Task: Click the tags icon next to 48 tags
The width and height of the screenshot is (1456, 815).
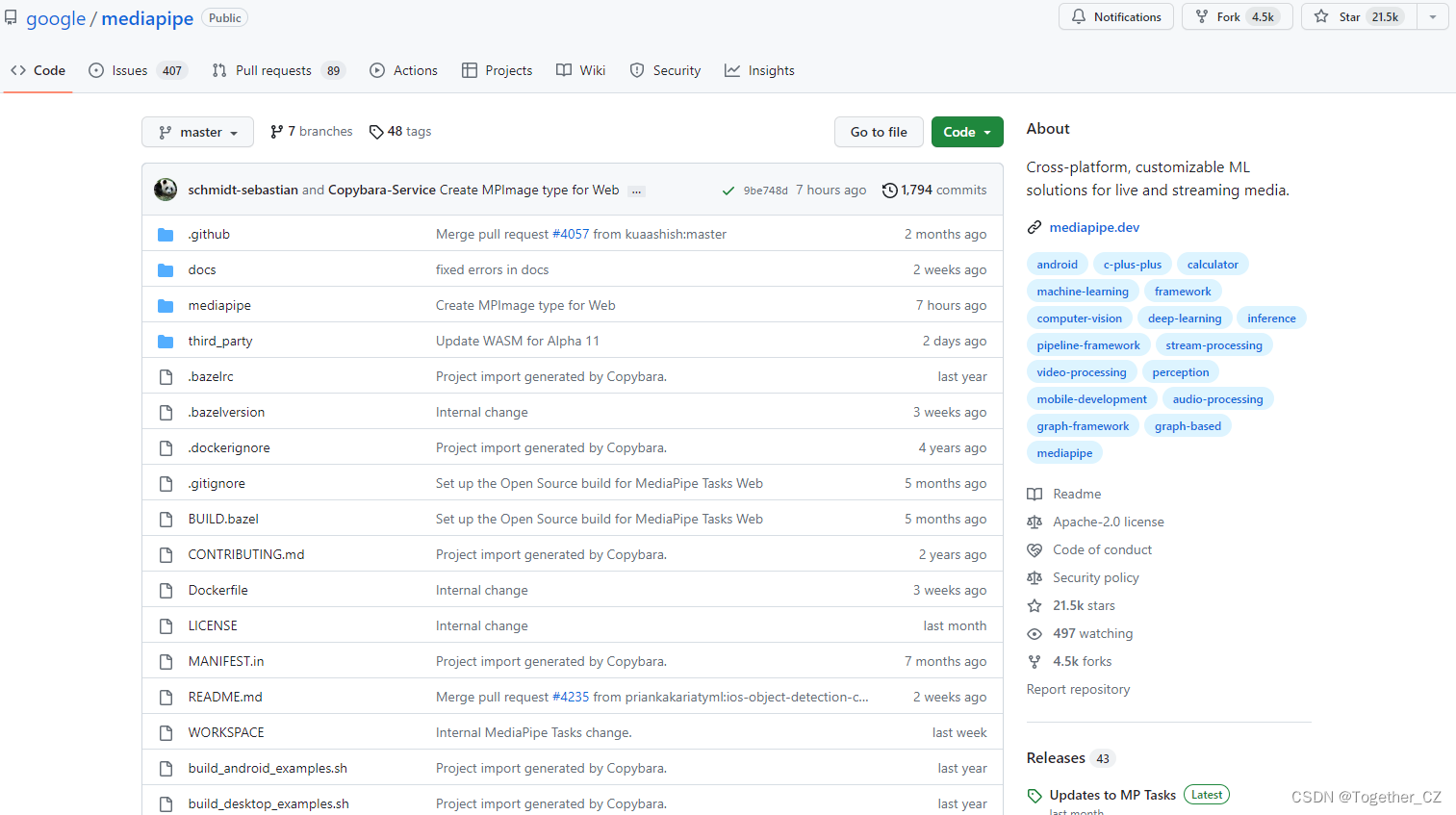Action: 376,132
